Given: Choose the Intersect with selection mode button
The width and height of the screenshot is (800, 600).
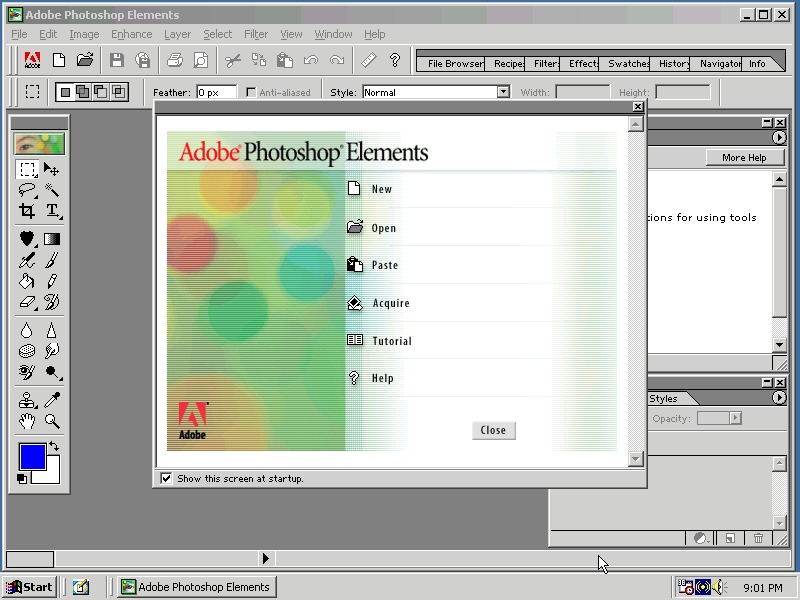Looking at the screenshot, I should click(118, 92).
